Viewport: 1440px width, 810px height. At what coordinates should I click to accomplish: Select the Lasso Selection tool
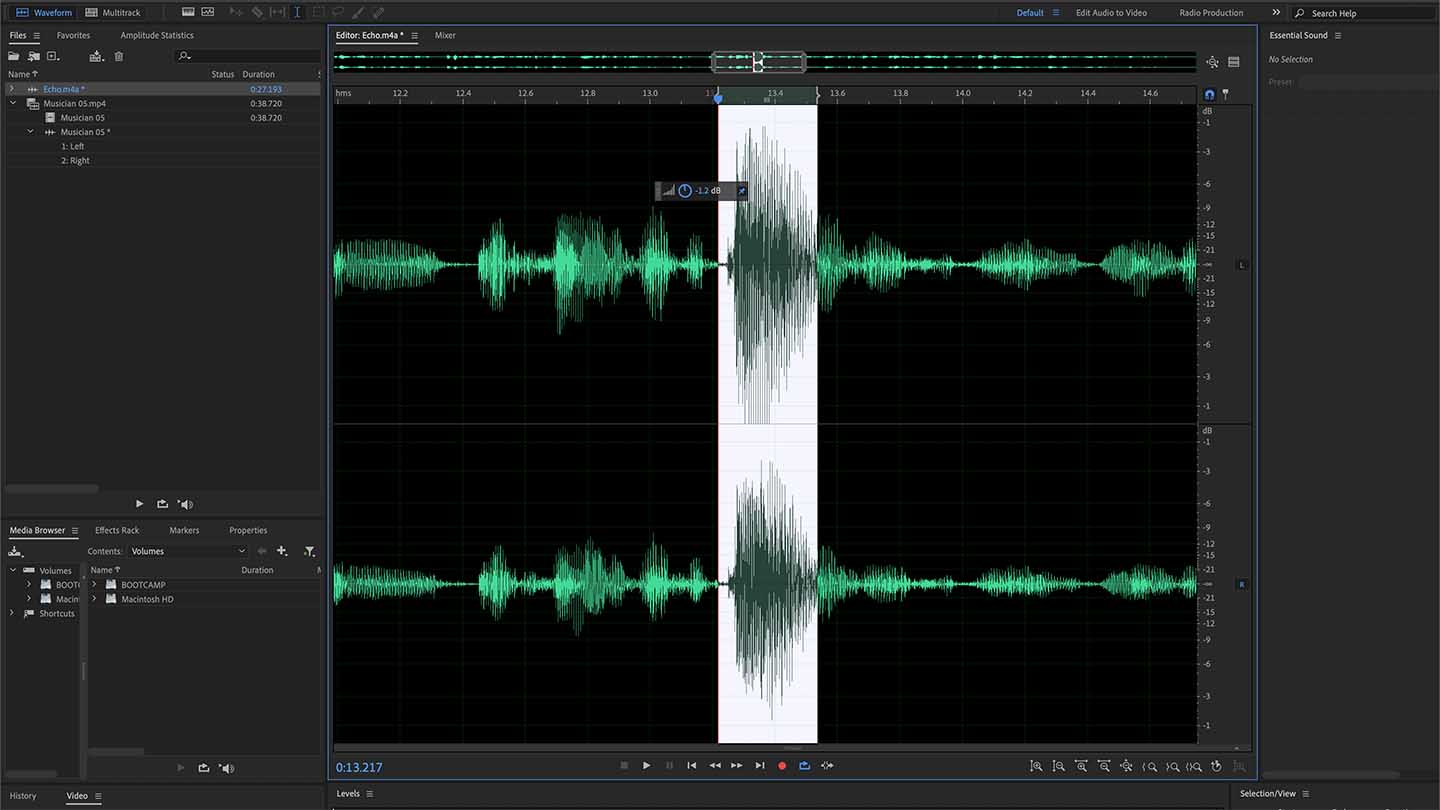tap(338, 13)
